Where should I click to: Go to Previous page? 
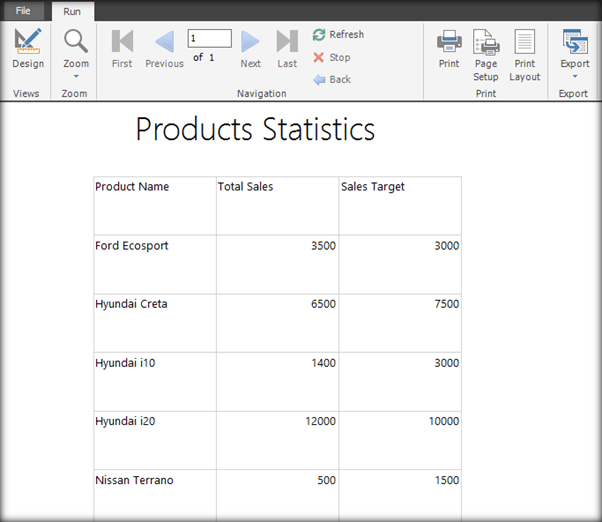point(164,49)
